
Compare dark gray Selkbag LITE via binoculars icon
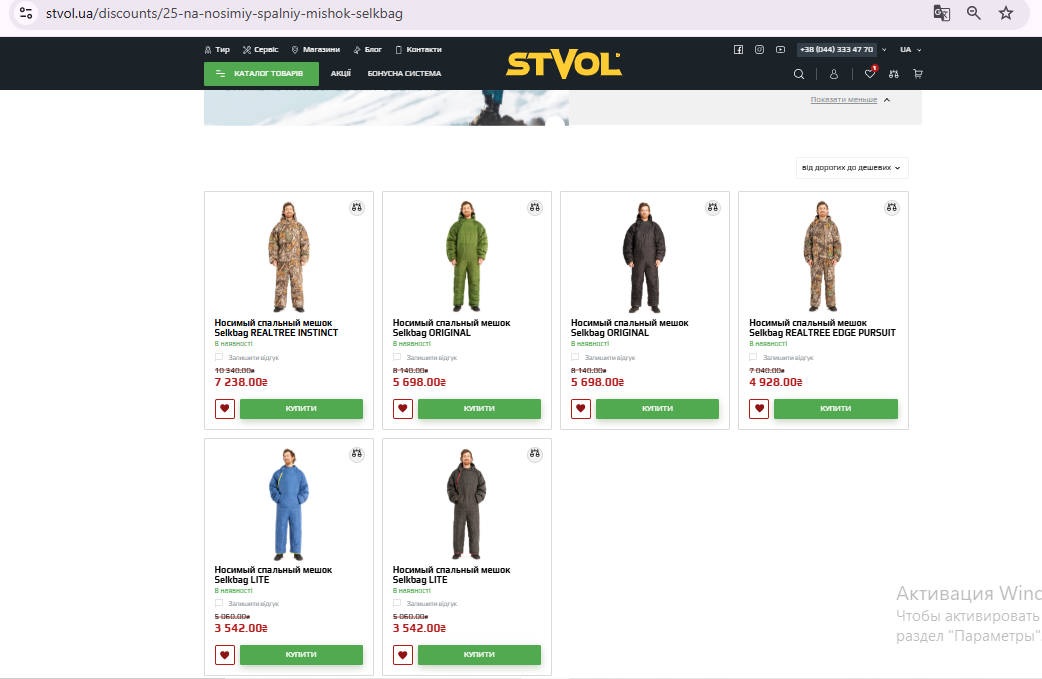(x=535, y=454)
